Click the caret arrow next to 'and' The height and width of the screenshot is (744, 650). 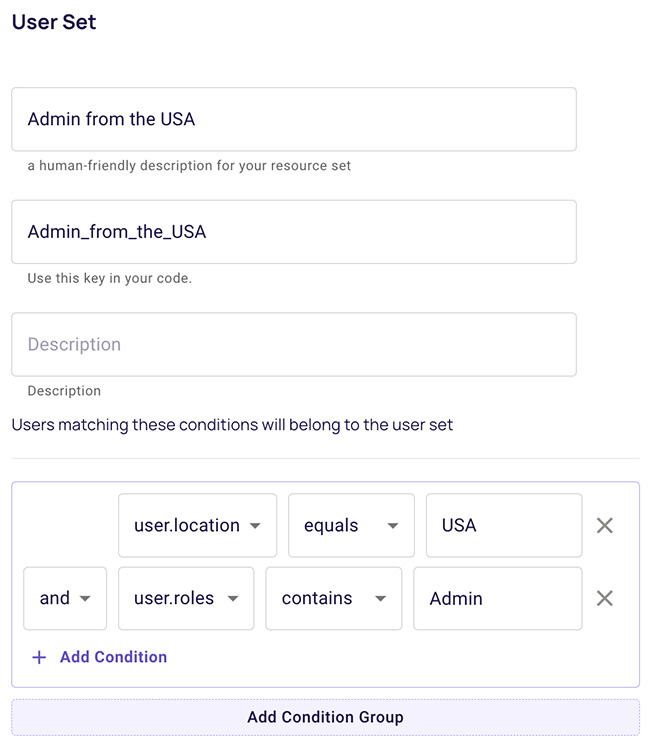click(x=85, y=599)
